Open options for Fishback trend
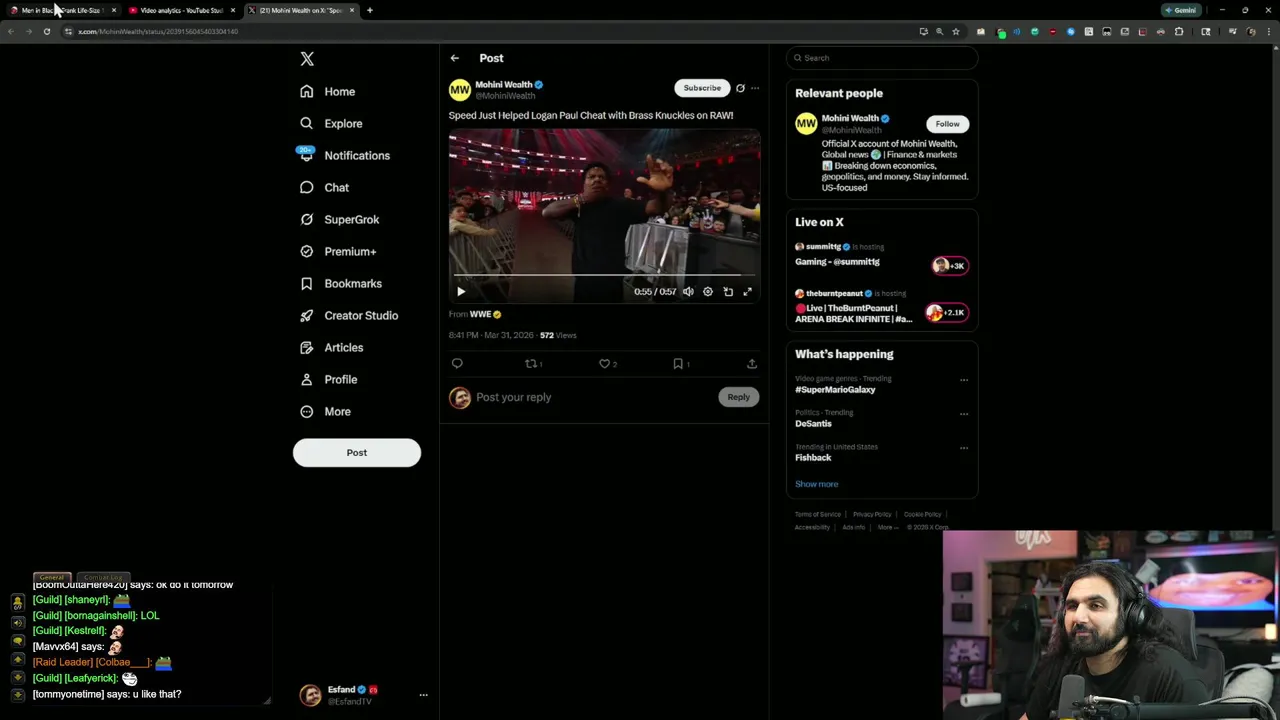Viewport: 1280px width, 720px height. click(x=964, y=448)
